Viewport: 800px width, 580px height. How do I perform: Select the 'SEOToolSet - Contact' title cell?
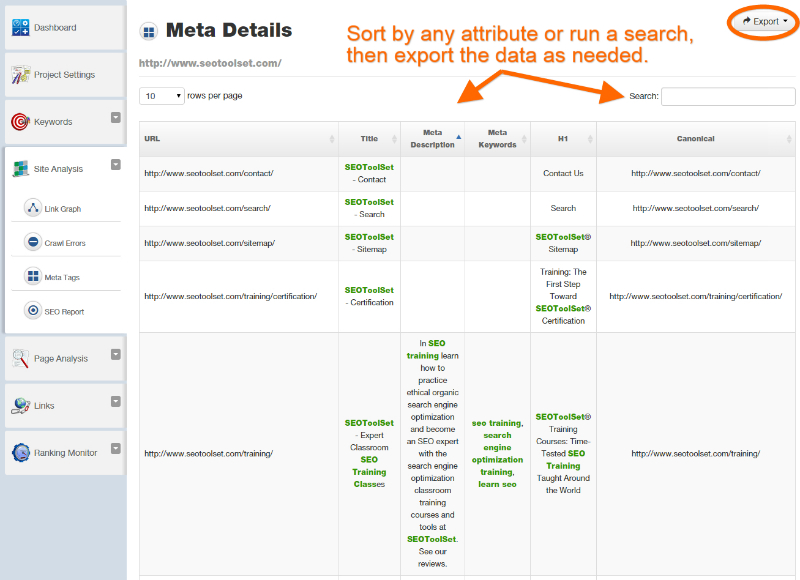pyautogui.click(x=369, y=173)
